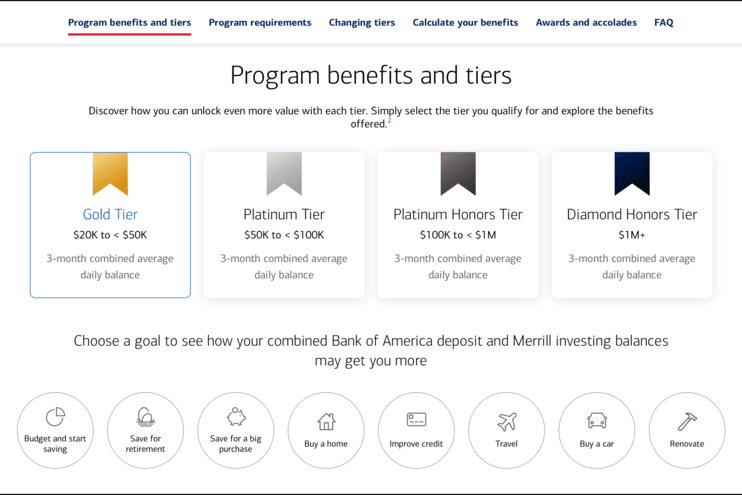The height and width of the screenshot is (495, 742).
Task: Go to Calculate your benefits tab
Action: 465,22
